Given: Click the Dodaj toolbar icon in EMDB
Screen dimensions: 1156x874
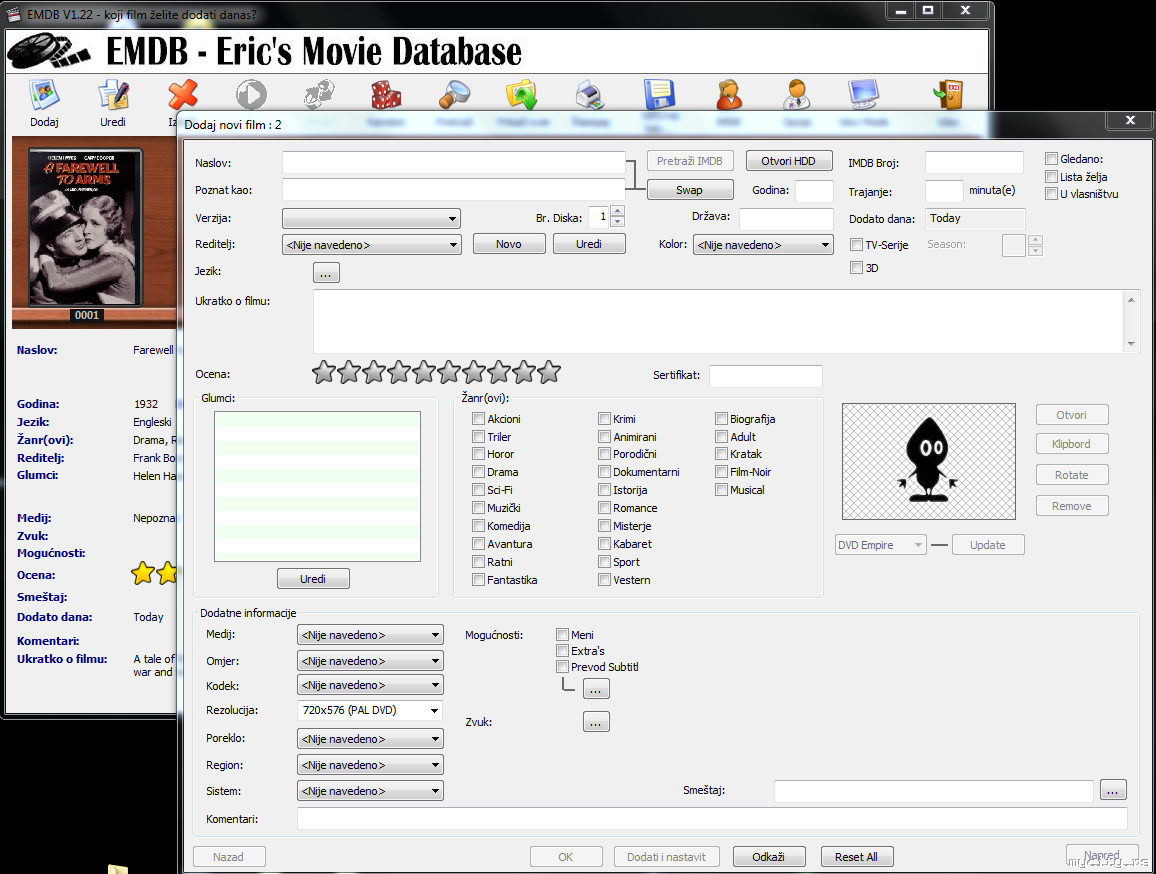Looking at the screenshot, I should tap(44, 96).
